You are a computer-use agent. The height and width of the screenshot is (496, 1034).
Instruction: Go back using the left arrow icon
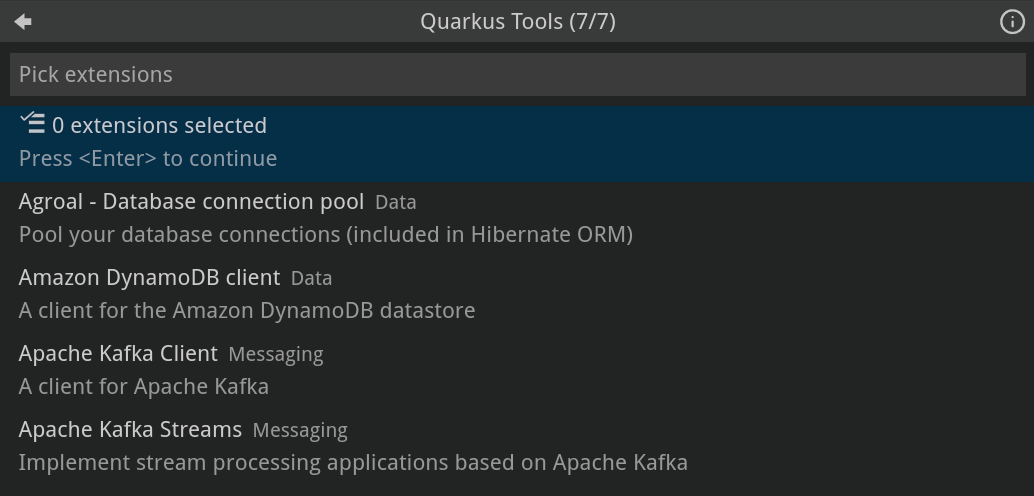tap(23, 22)
